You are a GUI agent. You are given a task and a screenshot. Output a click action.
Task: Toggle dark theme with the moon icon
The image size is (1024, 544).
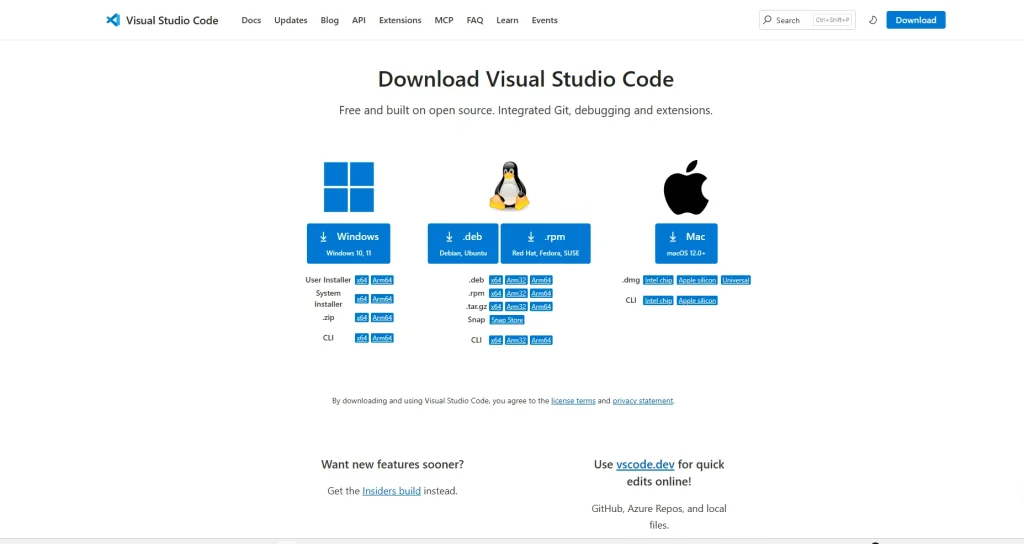(873, 20)
